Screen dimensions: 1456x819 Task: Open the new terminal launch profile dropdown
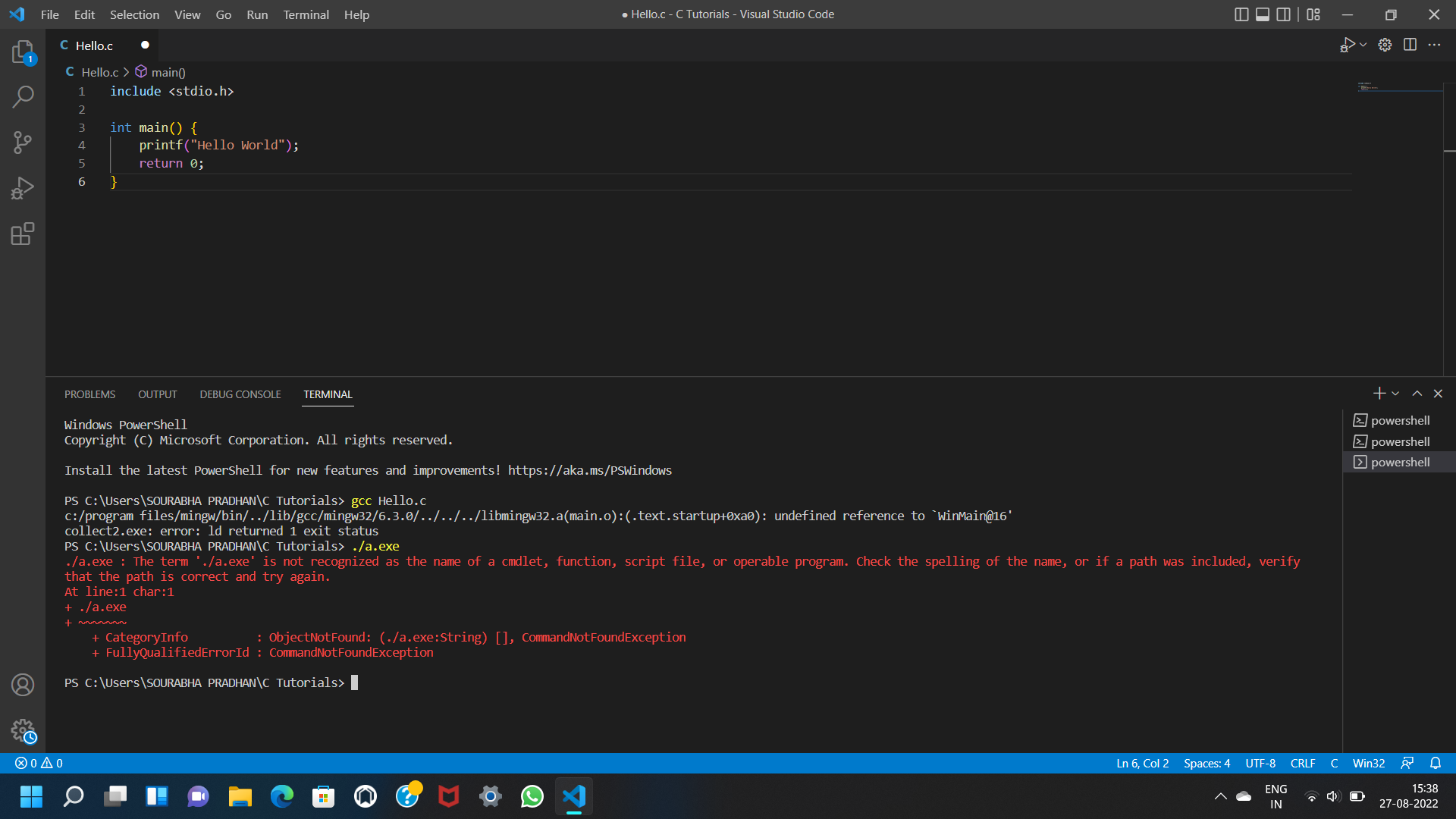[x=1395, y=394]
